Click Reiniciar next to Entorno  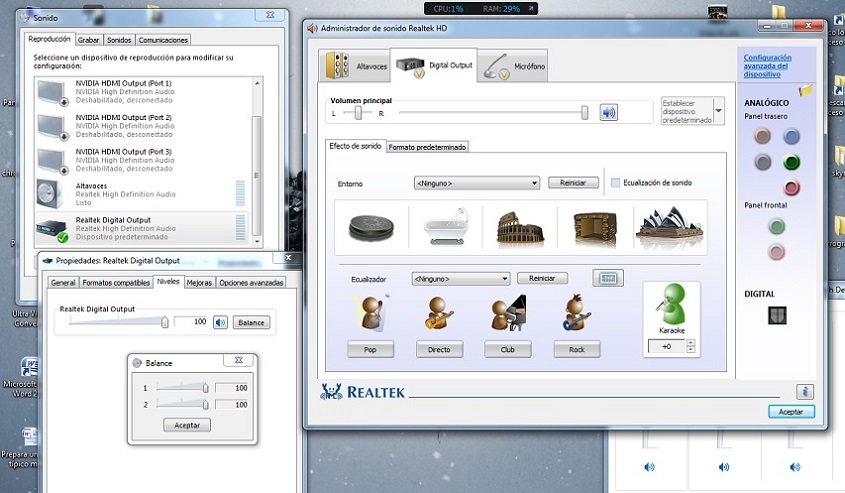coord(573,183)
